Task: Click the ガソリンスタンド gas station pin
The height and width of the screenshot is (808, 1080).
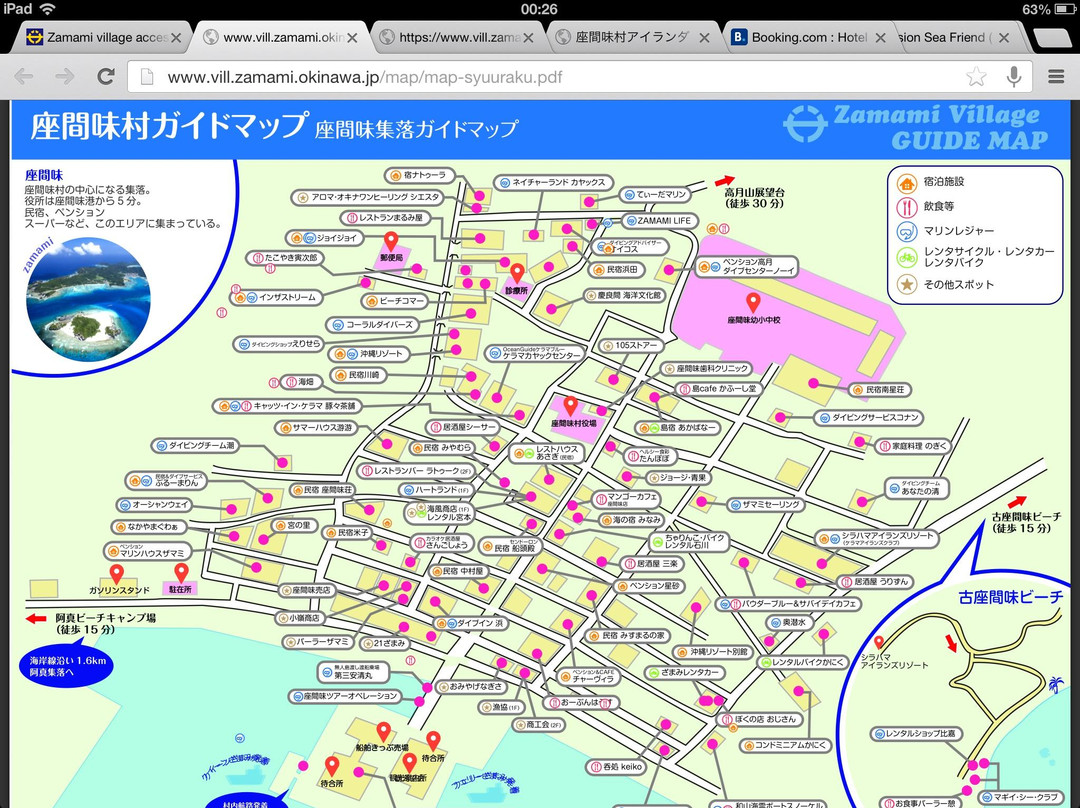Action: click(x=116, y=574)
